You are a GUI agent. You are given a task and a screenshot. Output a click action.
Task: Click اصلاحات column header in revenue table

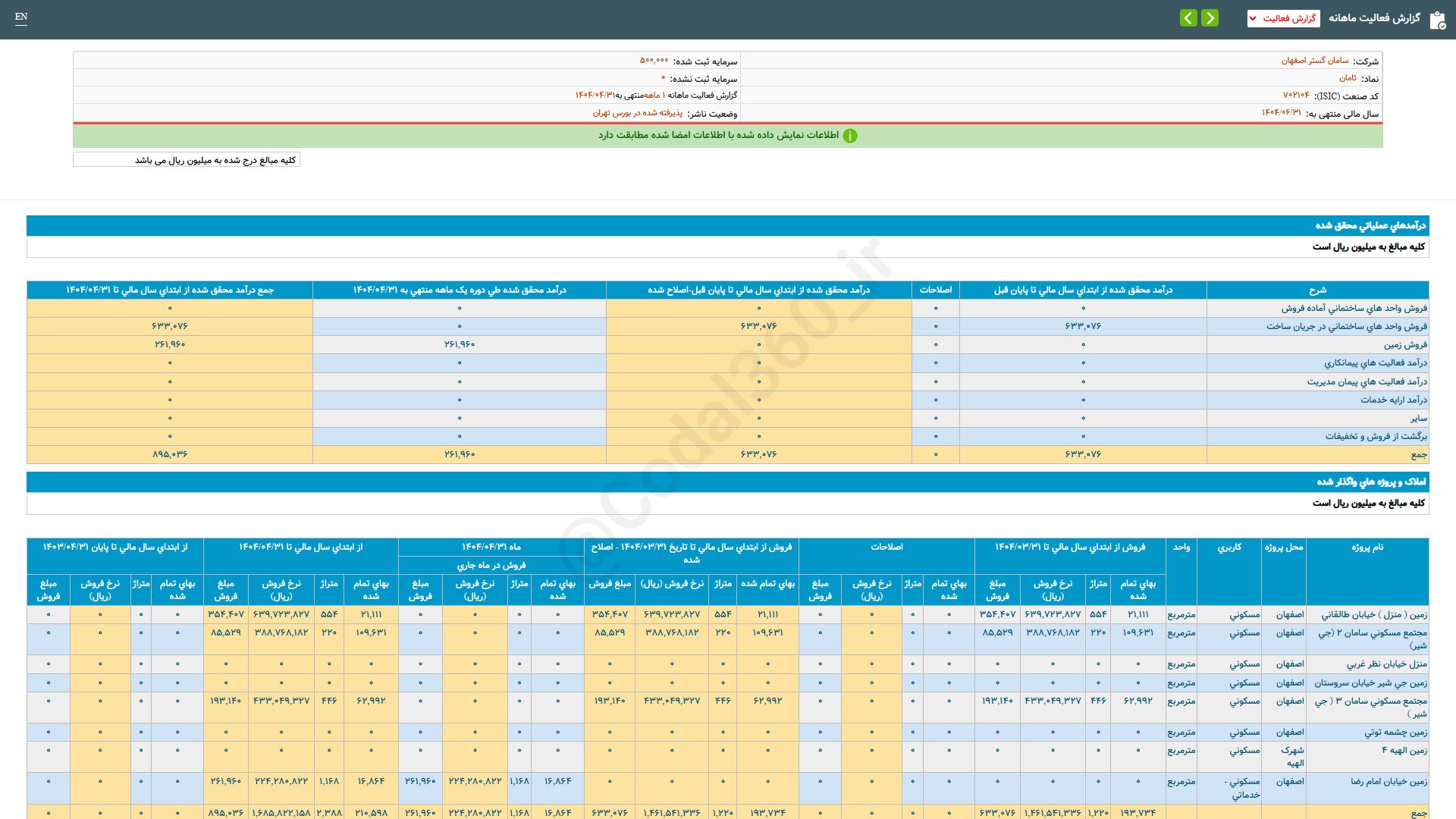tap(936, 290)
